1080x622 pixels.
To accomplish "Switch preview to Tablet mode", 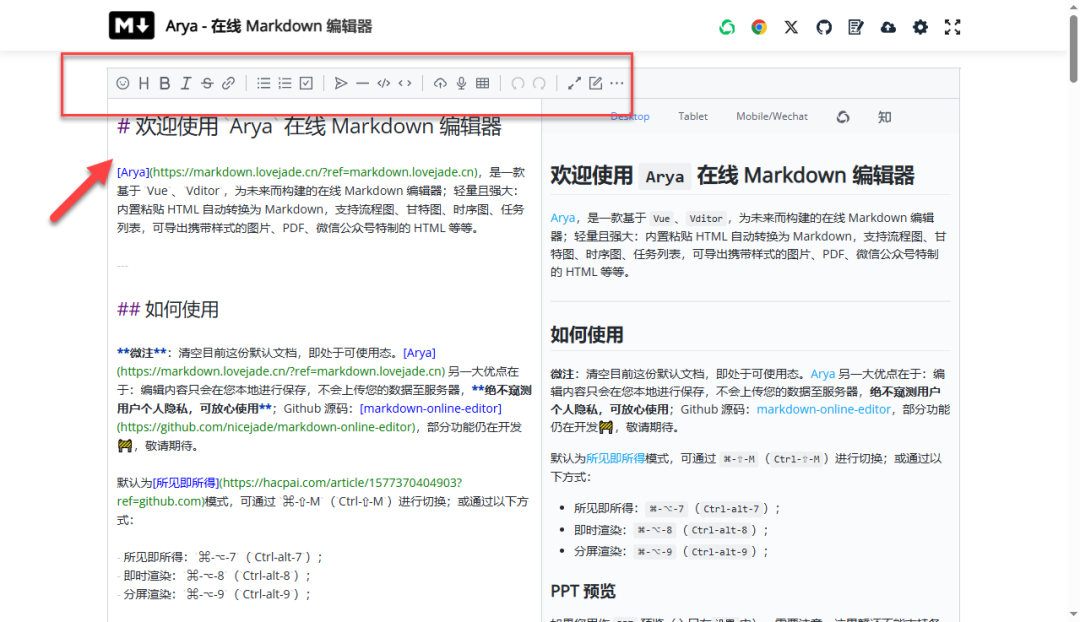I will pos(693,116).
